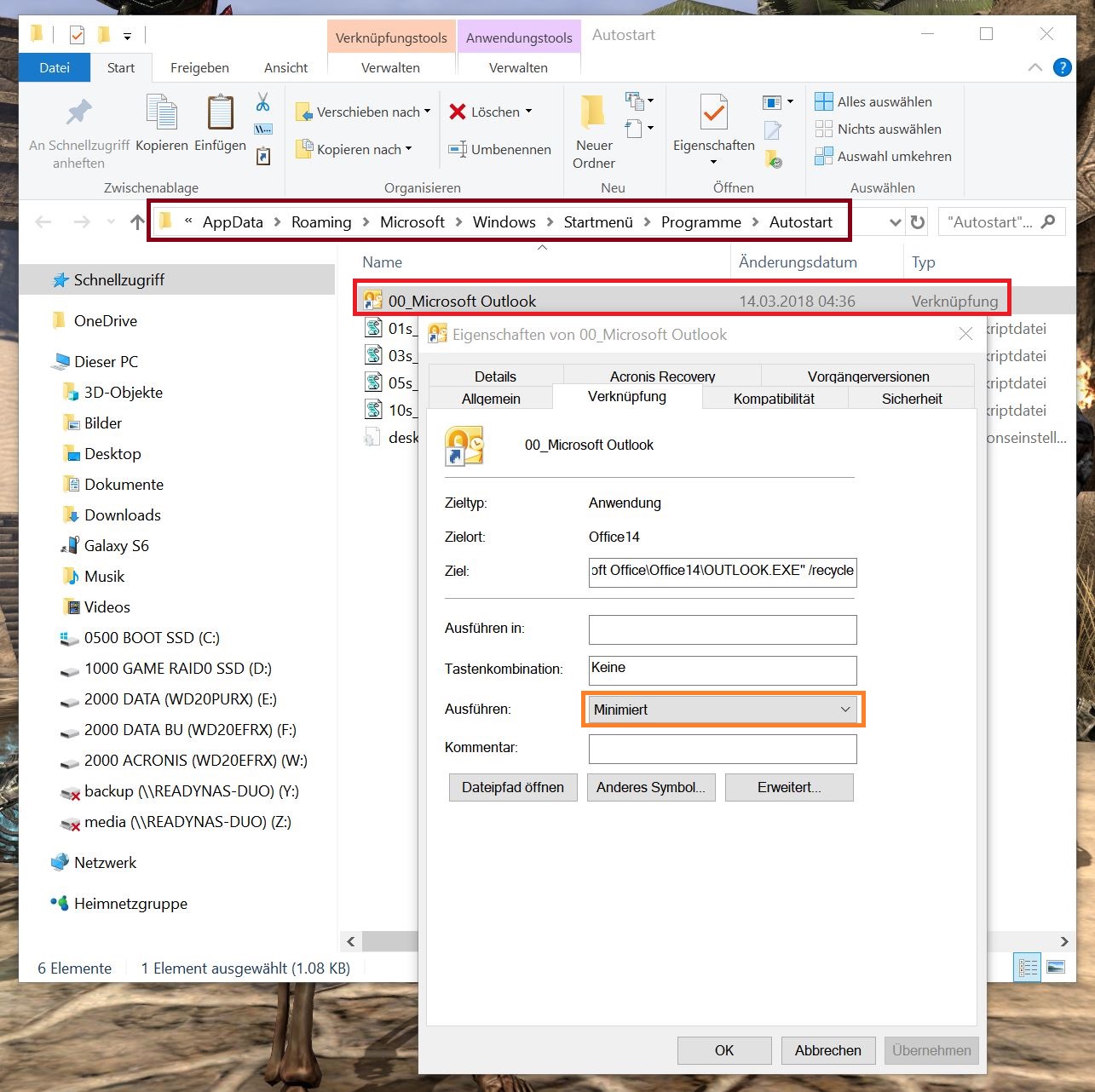Screen dimensions: 1095x1092
Task: Click Auswahl umkehren in the ribbon
Action: pyautogui.click(x=884, y=156)
